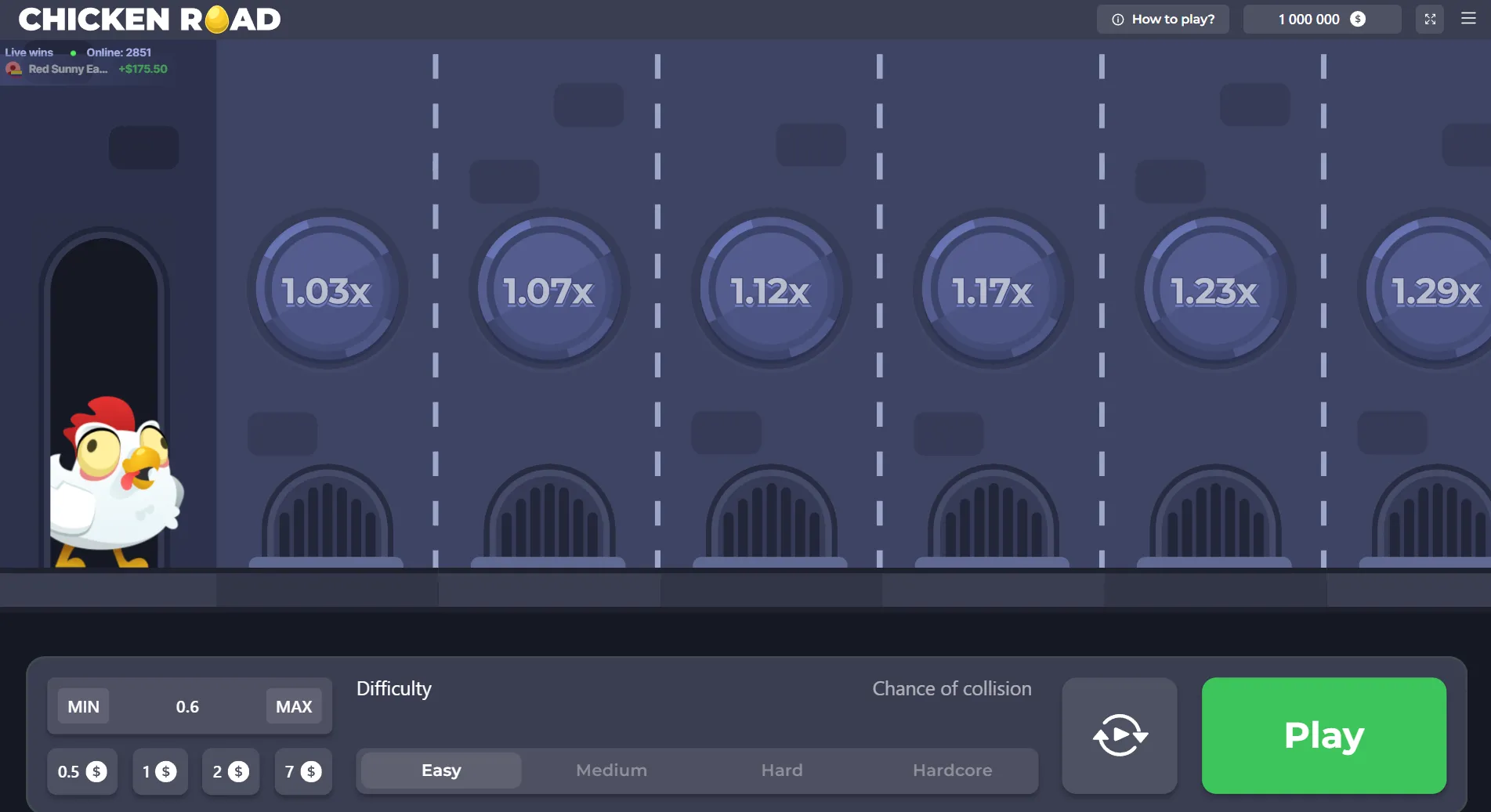Set bet to MIN

tap(83, 706)
